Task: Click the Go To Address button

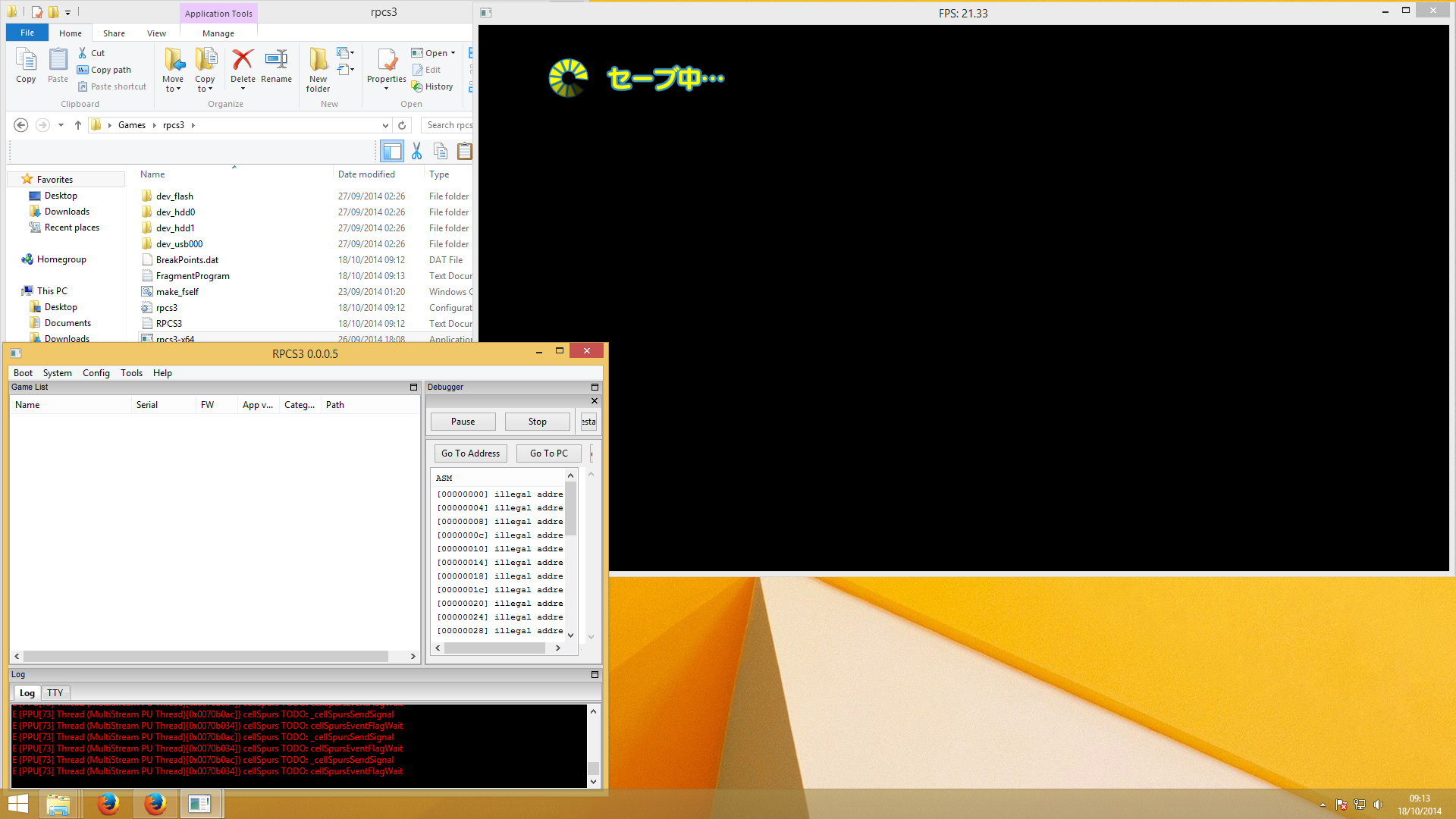Action: click(470, 453)
